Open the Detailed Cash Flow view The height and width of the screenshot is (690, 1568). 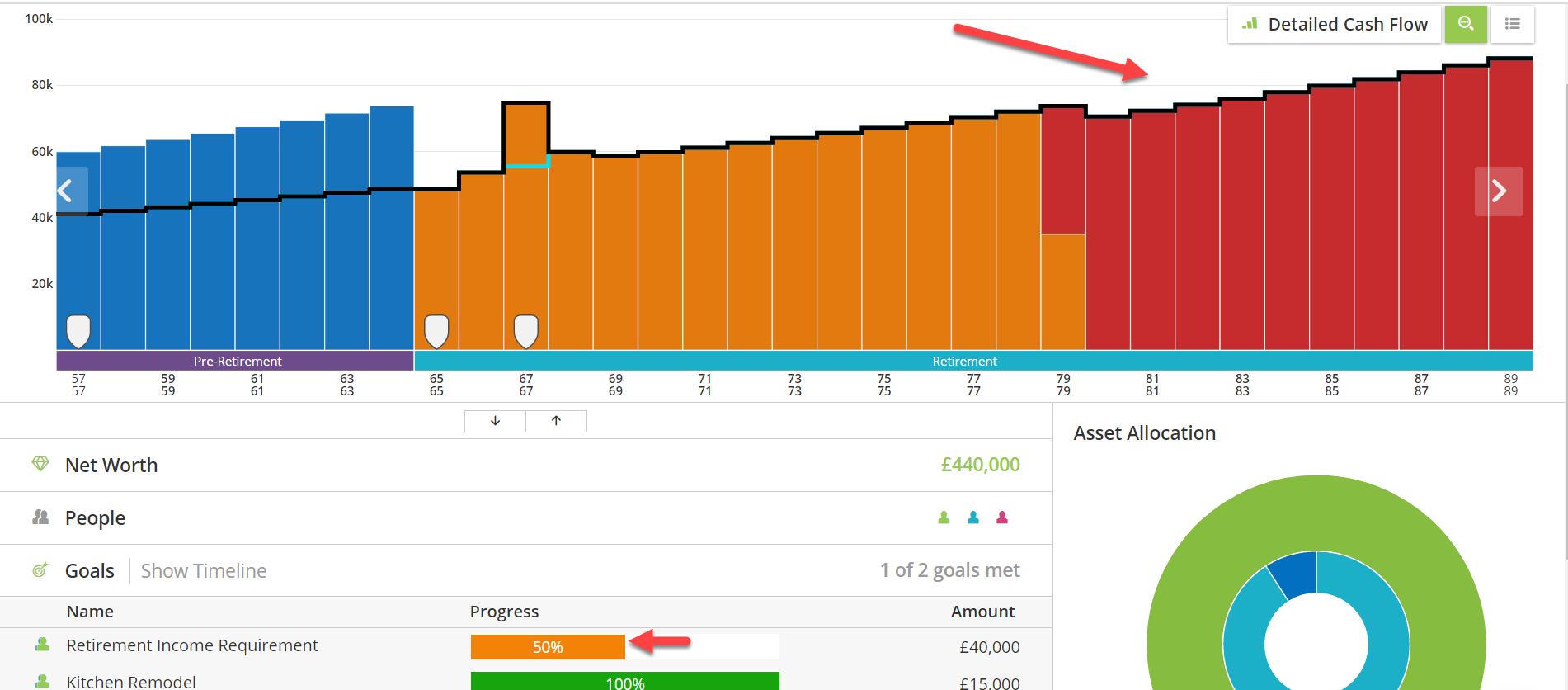[1335, 25]
